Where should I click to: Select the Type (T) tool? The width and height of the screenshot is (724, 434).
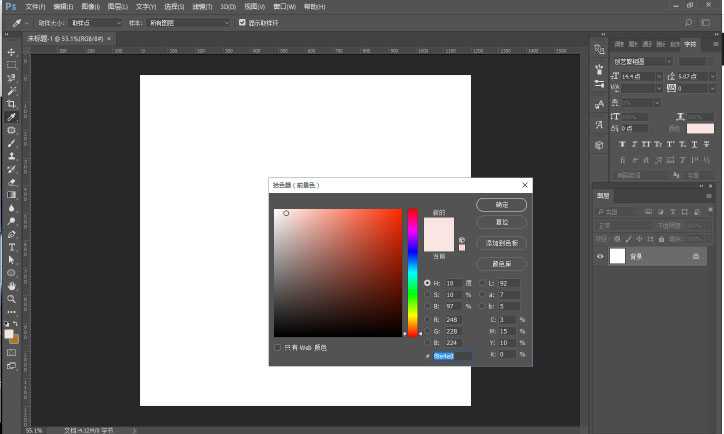tap(11, 247)
